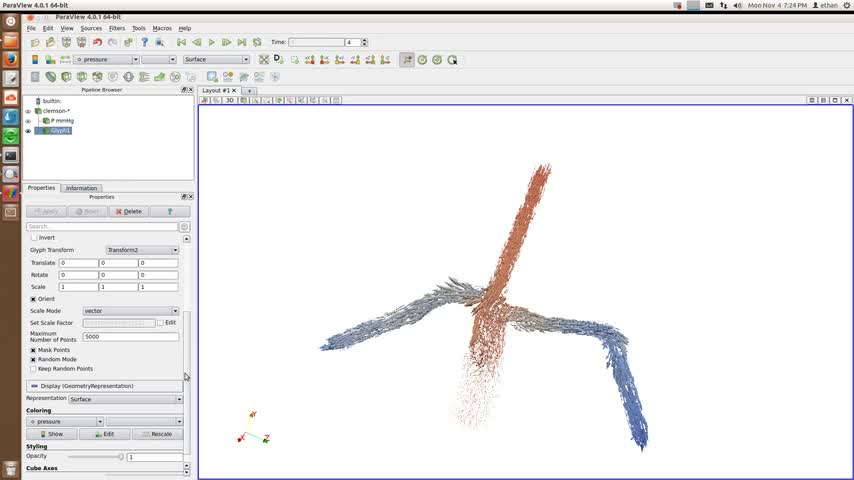Image resolution: width=854 pixels, height=480 pixels.
Task: Click the Contour filter icon
Action: (51, 77)
